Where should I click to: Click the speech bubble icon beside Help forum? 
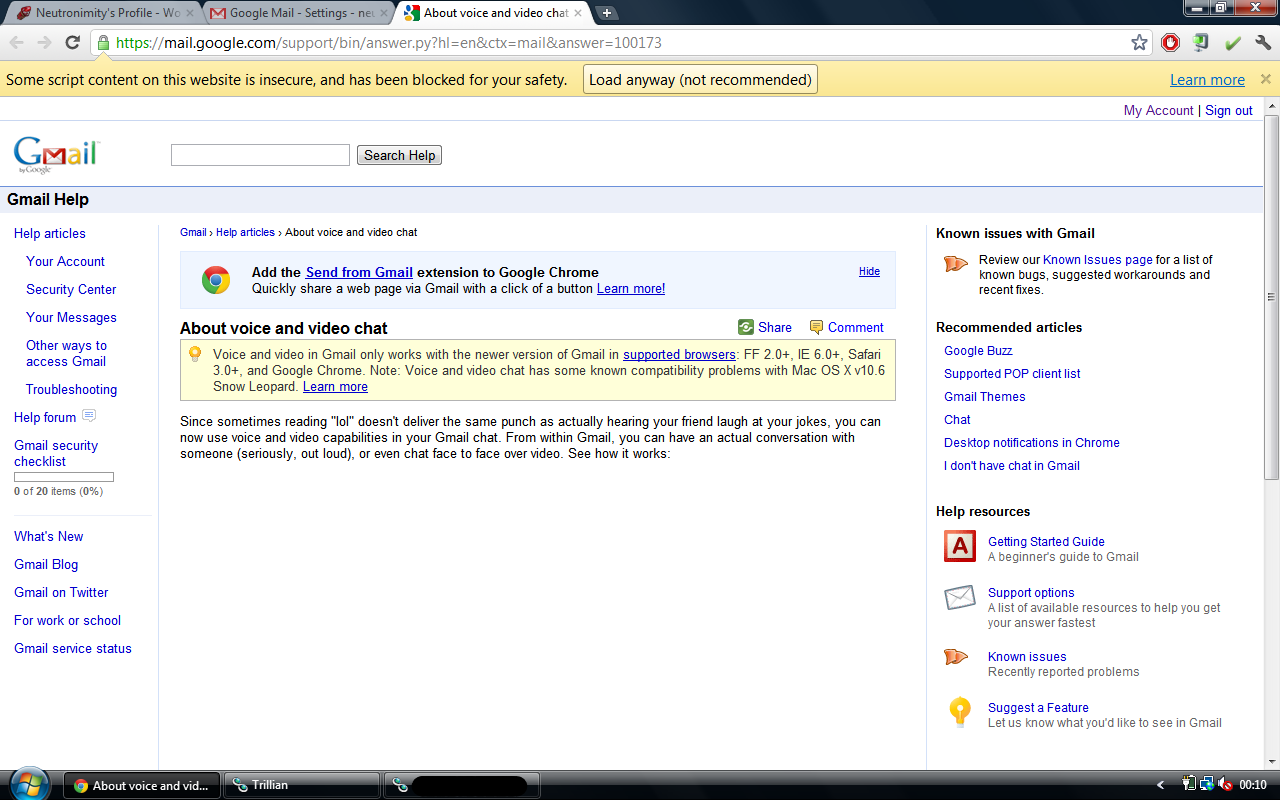pos(89,416)
